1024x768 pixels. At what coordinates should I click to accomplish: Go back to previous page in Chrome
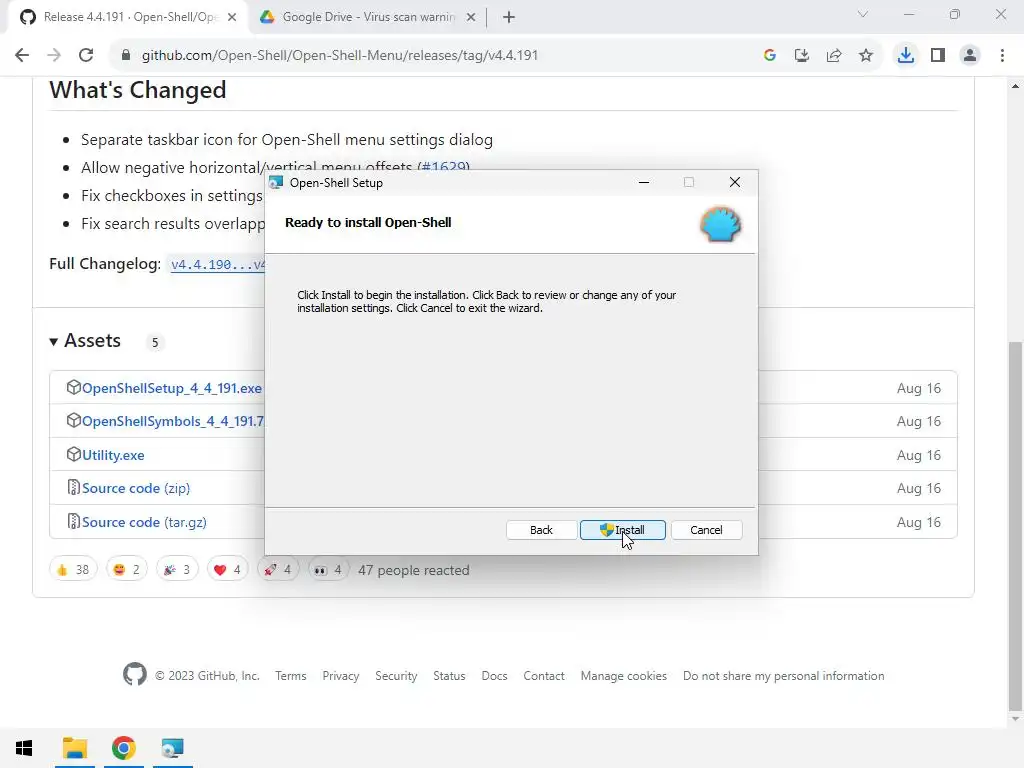tap(22, 56)
